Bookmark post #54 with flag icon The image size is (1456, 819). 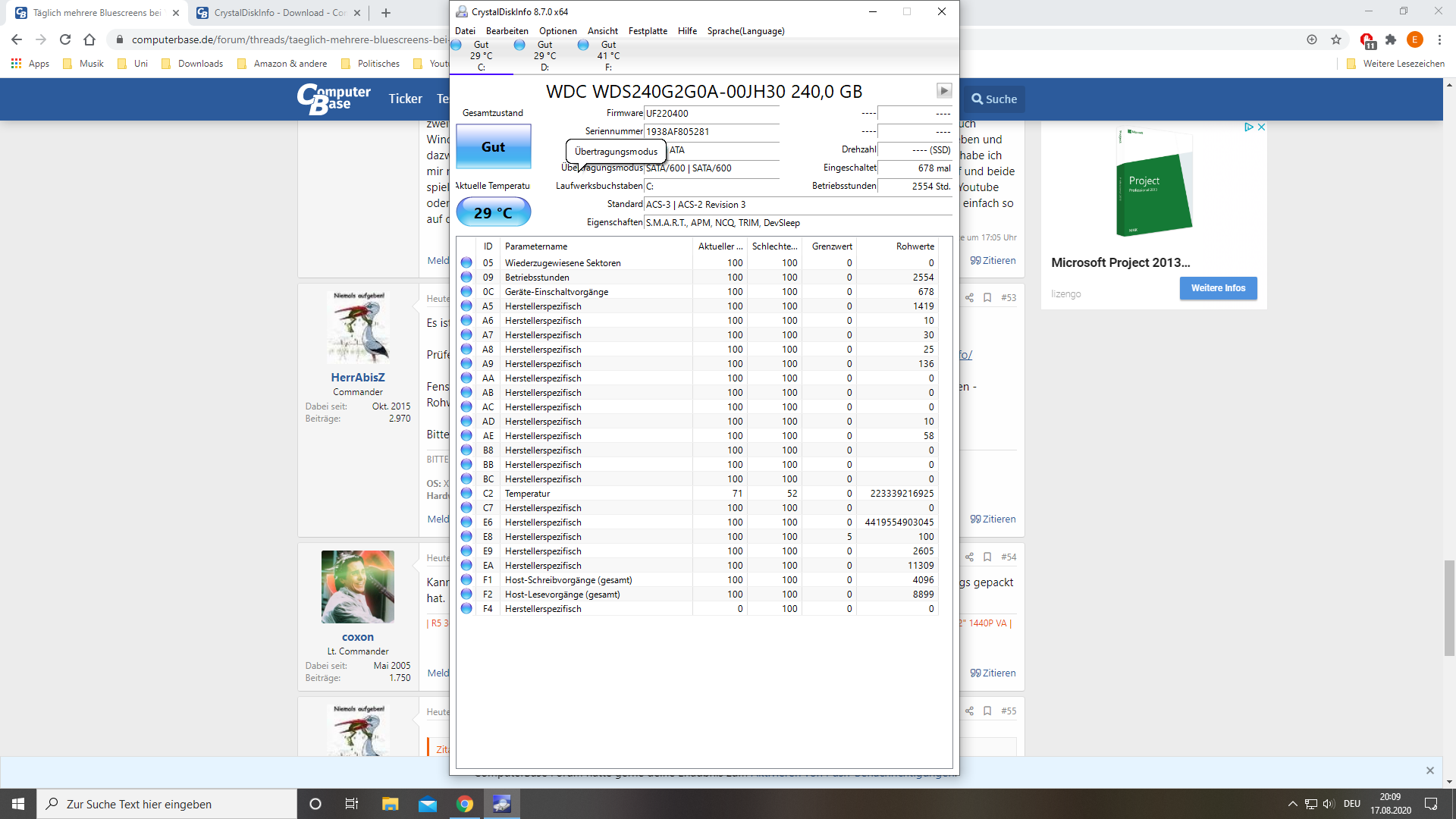(x=987, y=557)
